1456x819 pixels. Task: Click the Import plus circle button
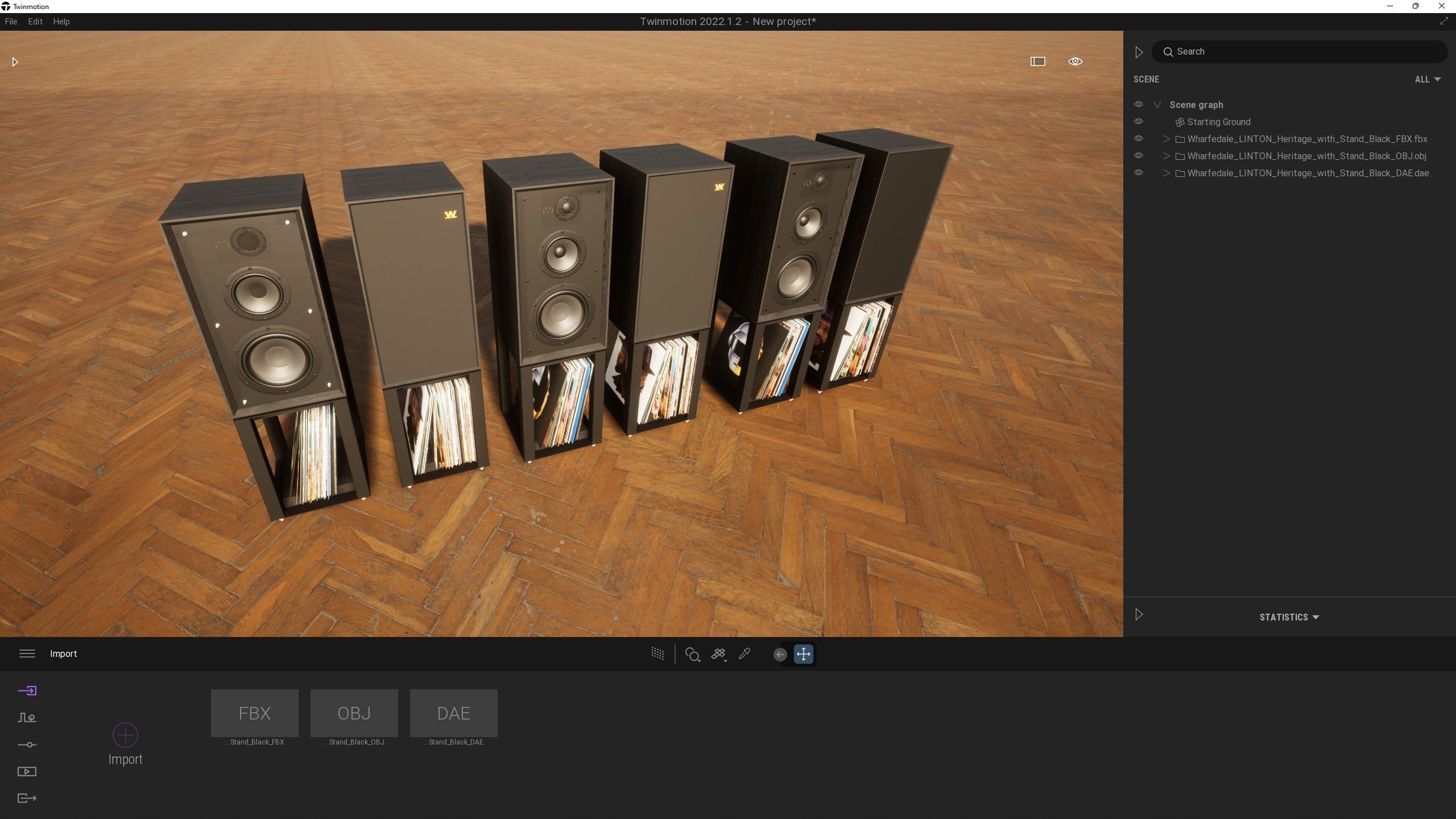point(125,735)
